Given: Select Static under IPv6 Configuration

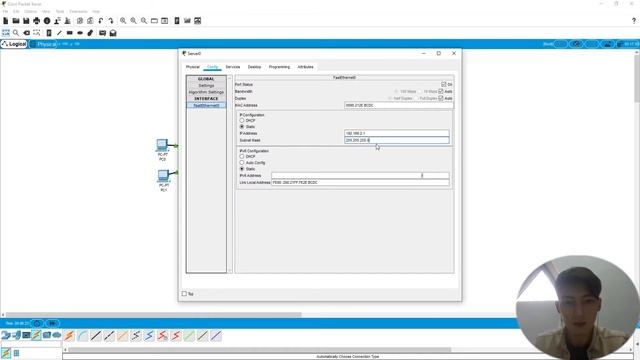Looking at the screenshot, I should pyautogui.click(x=242, y=169).
